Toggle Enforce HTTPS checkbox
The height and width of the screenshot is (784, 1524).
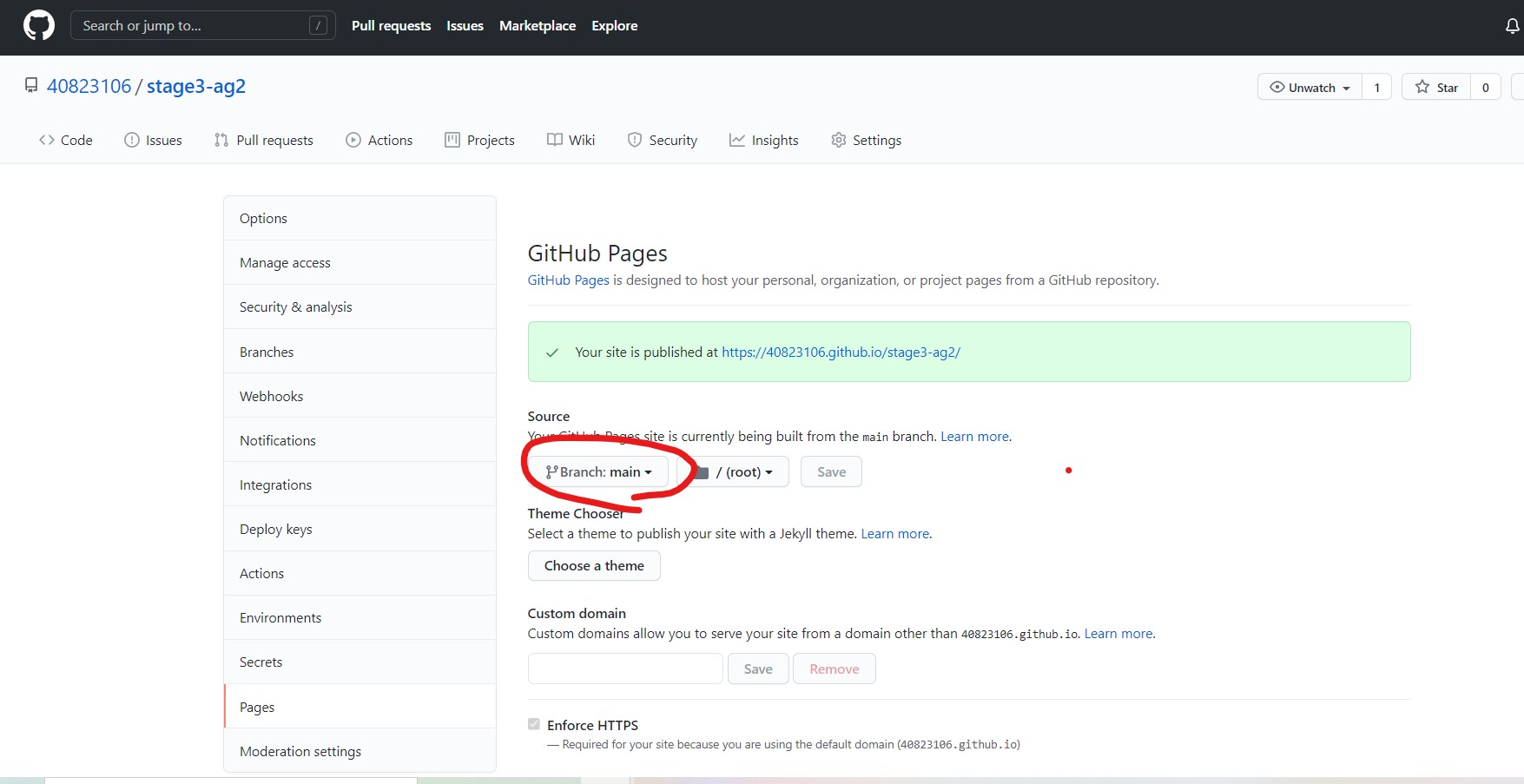(534, 724)
